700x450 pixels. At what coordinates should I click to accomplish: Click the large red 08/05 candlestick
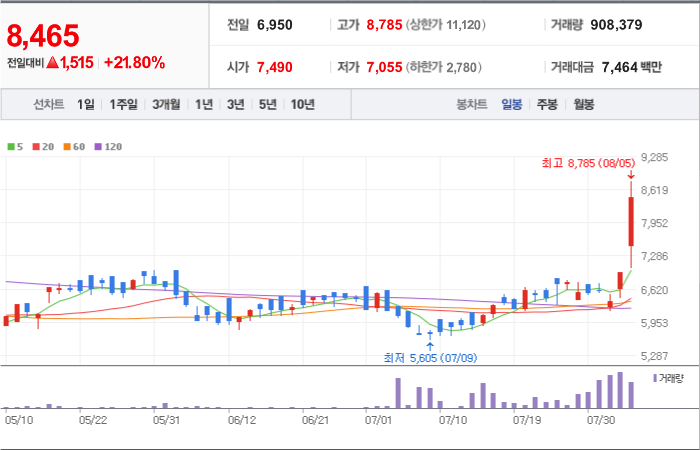(631, 221)
